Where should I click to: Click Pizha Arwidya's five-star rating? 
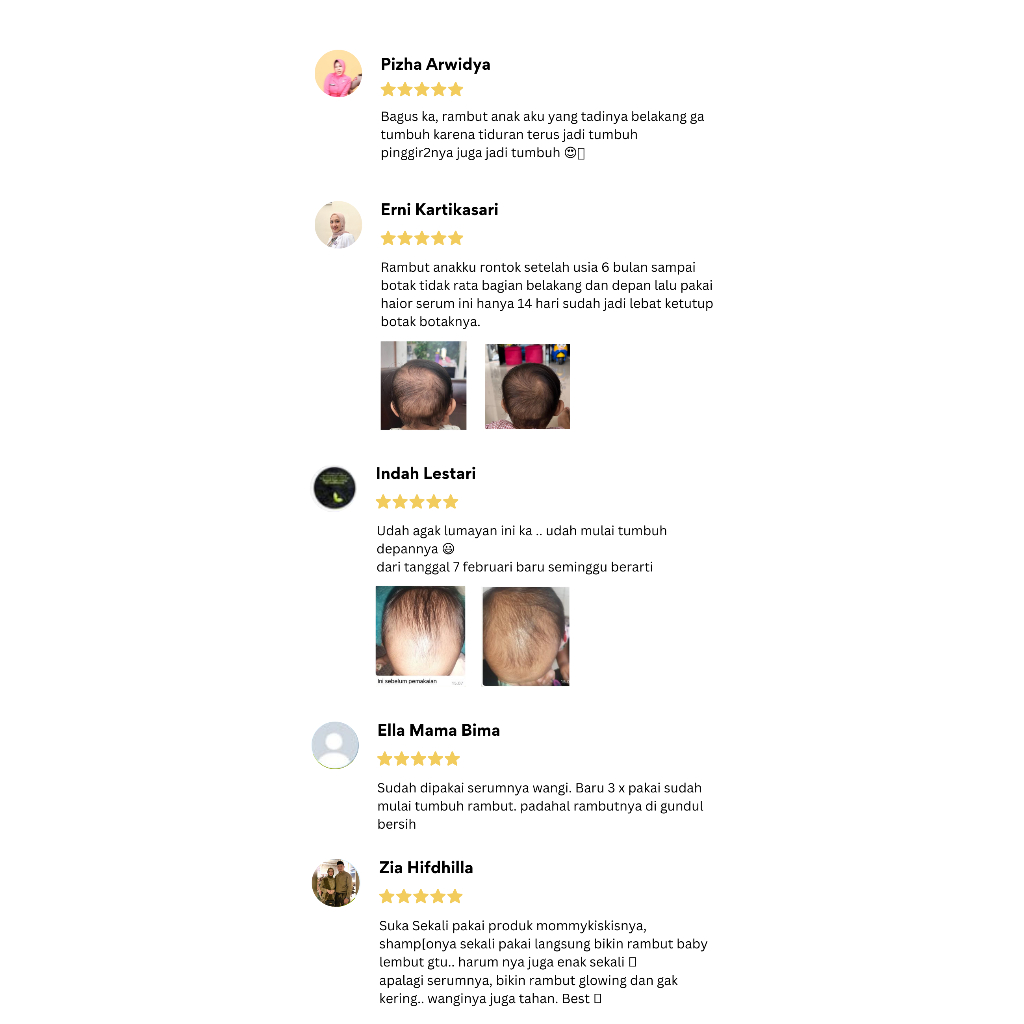pyautogui.click(x=422, y=89)
